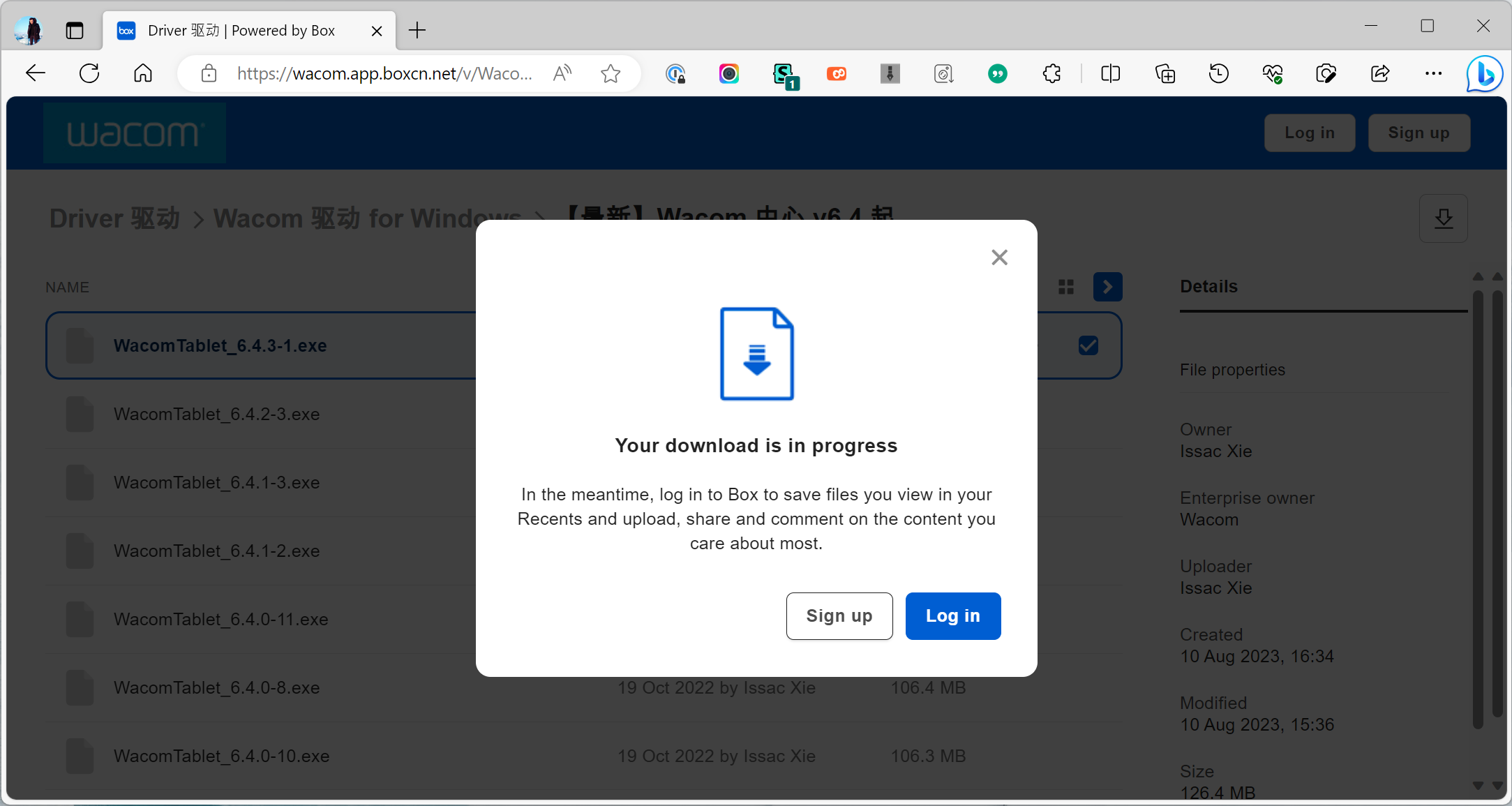This screenshot has height=806, width=1512.
Task: Refresh the page
Action: (89, 73)
